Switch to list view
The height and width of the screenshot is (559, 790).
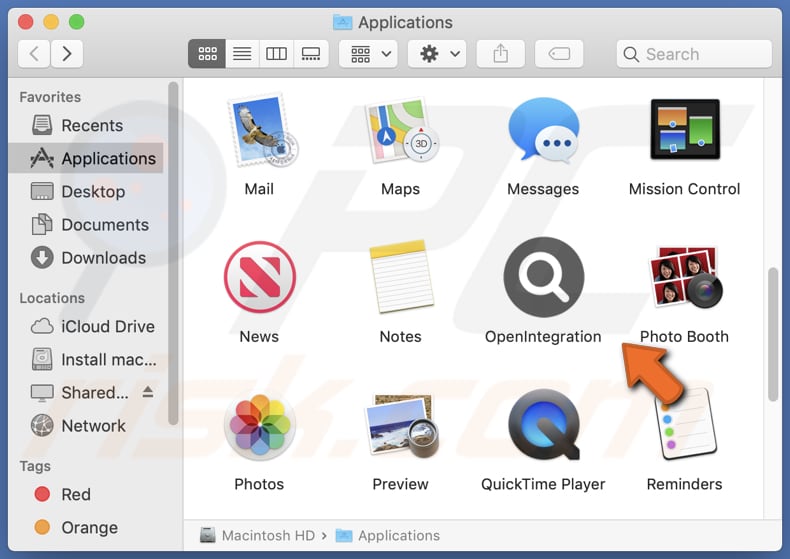242,53
